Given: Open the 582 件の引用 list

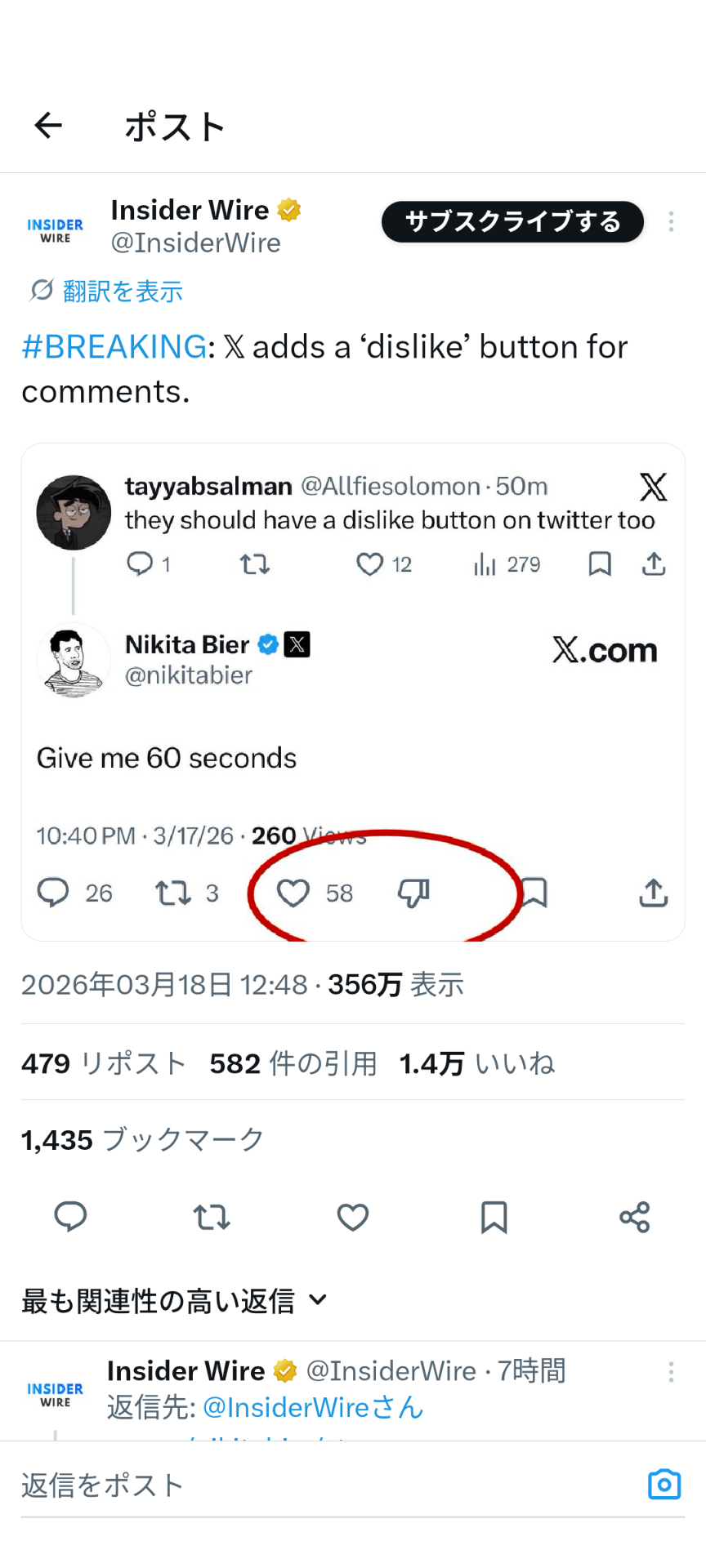Looking at the screenshot, I should point(293,1063).
